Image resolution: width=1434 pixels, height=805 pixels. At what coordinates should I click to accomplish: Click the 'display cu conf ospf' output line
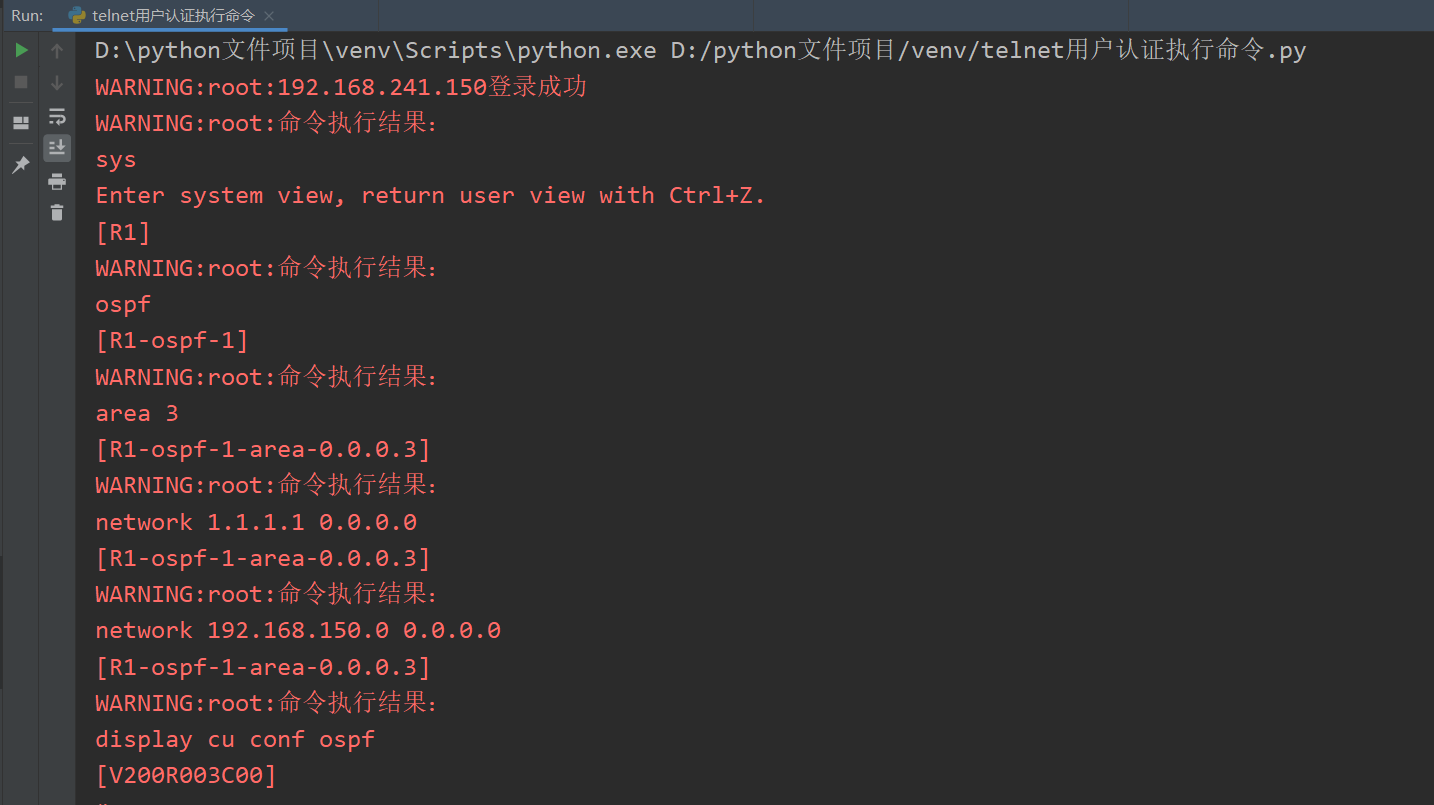pyautogui.click(x=234, y=739)
